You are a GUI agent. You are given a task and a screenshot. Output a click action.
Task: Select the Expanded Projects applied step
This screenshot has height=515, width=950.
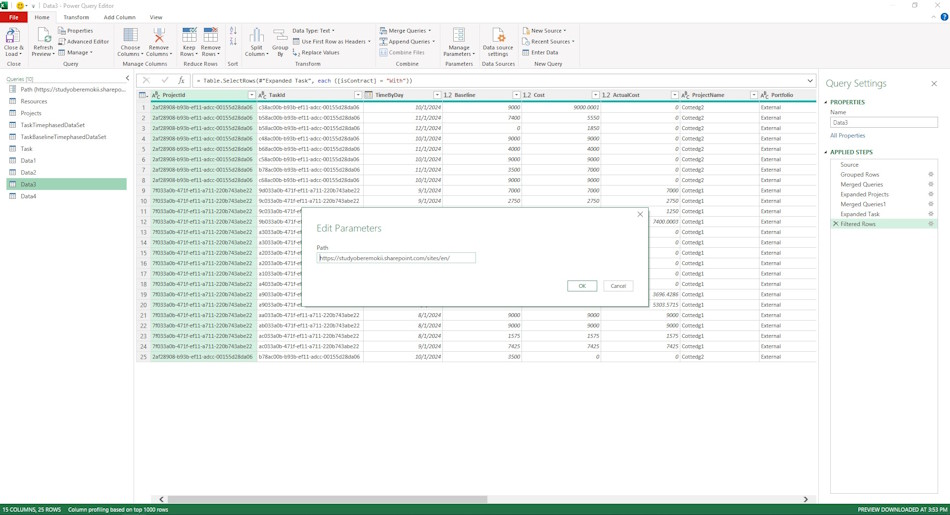coord(883,194)
